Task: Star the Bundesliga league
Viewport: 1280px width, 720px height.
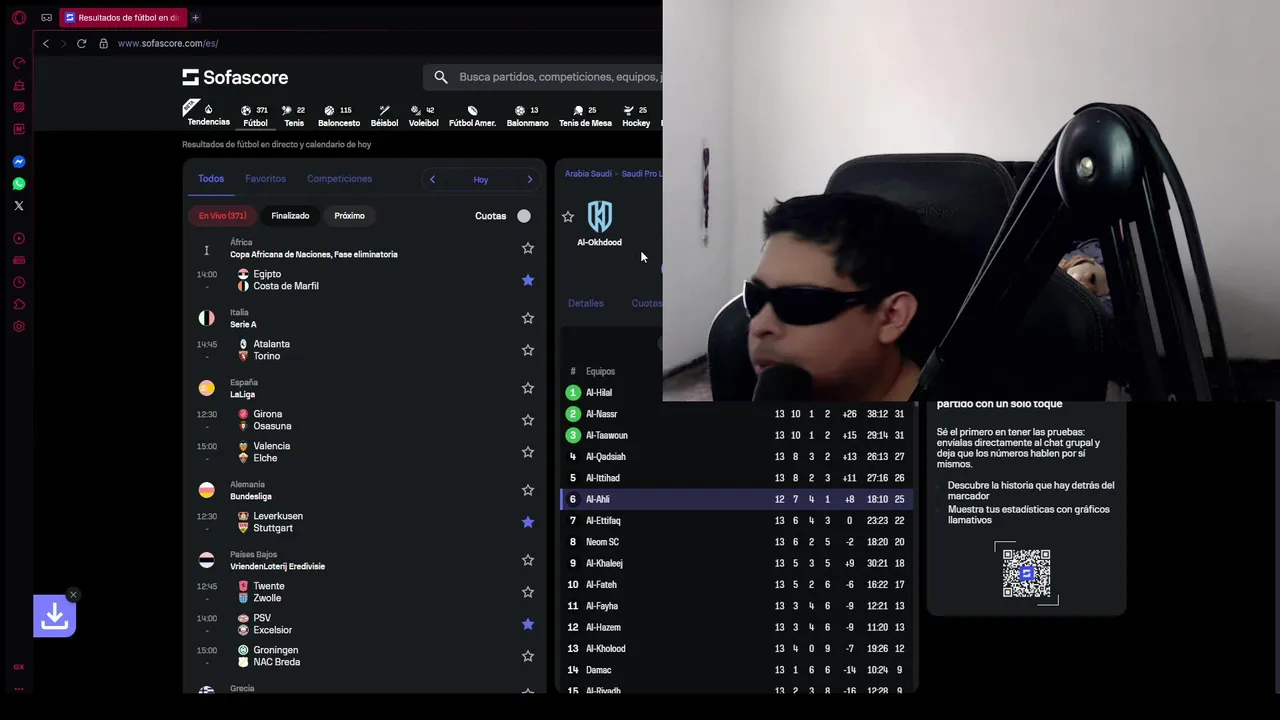Action: click(528, 490)
